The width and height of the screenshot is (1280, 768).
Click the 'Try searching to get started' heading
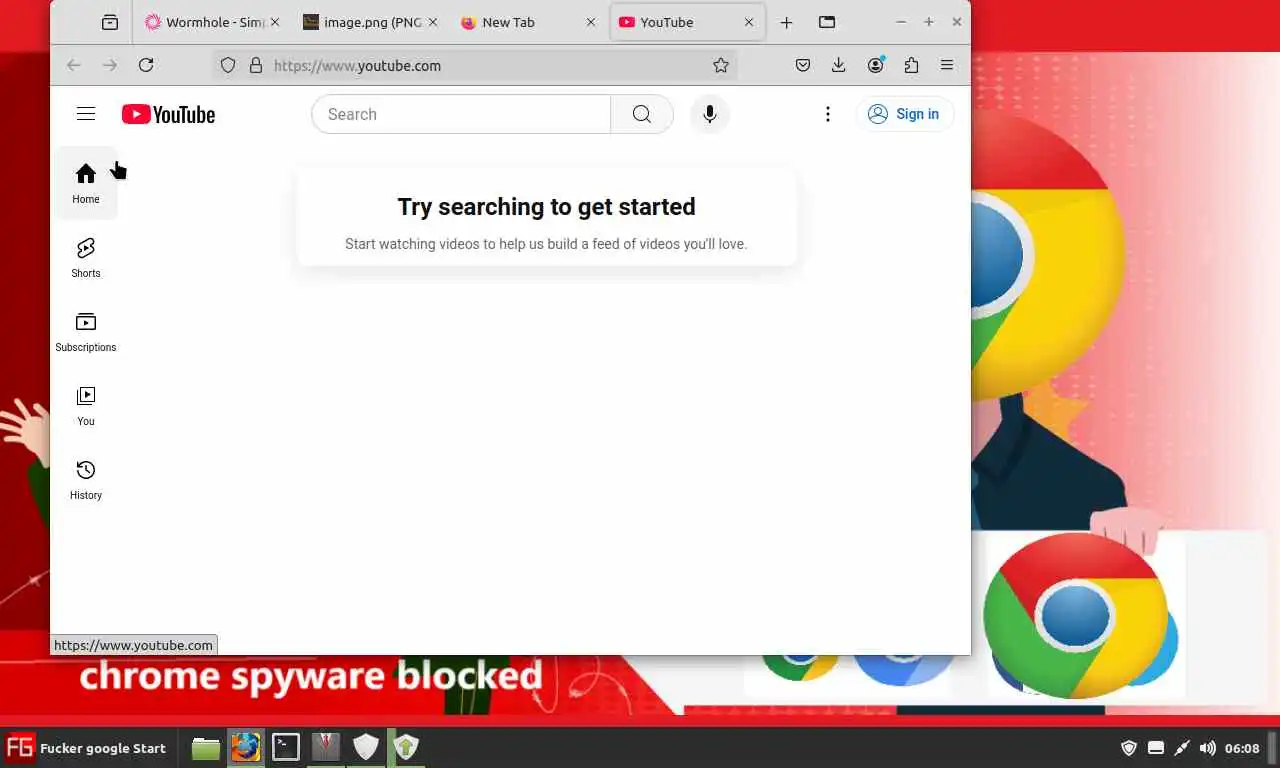pyautogui.click(x=546, y=207)
